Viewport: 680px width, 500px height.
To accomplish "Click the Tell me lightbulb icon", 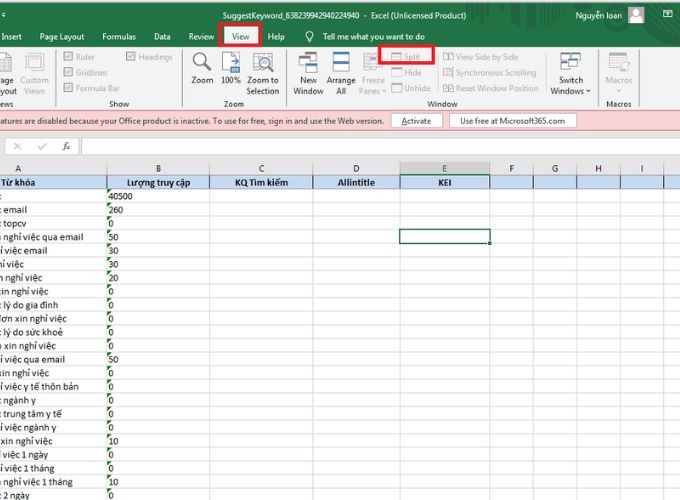I will (x=309, y=36).
